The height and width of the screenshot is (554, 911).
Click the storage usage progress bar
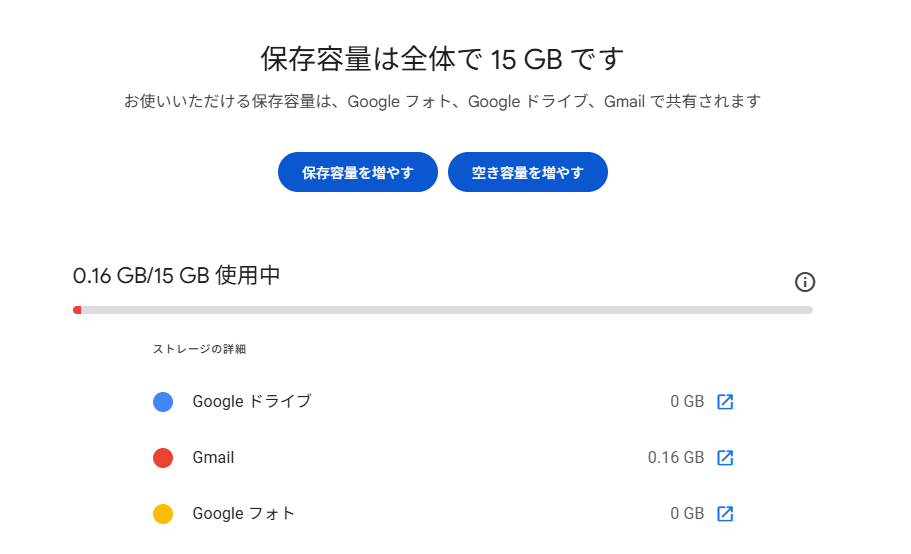(442, 310)
